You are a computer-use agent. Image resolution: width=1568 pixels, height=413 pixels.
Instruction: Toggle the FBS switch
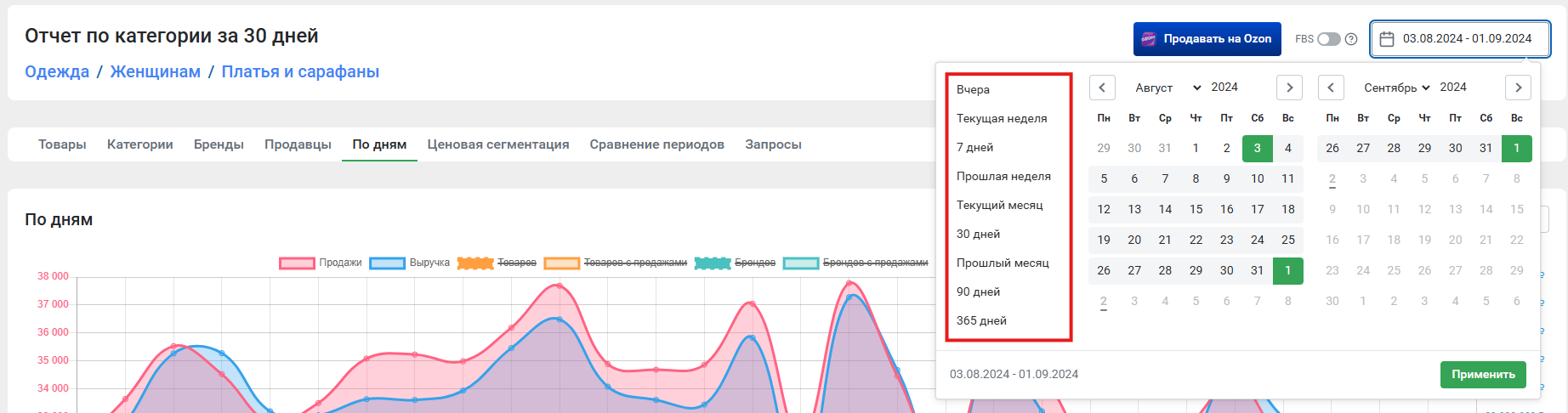tap(1328, 39)
